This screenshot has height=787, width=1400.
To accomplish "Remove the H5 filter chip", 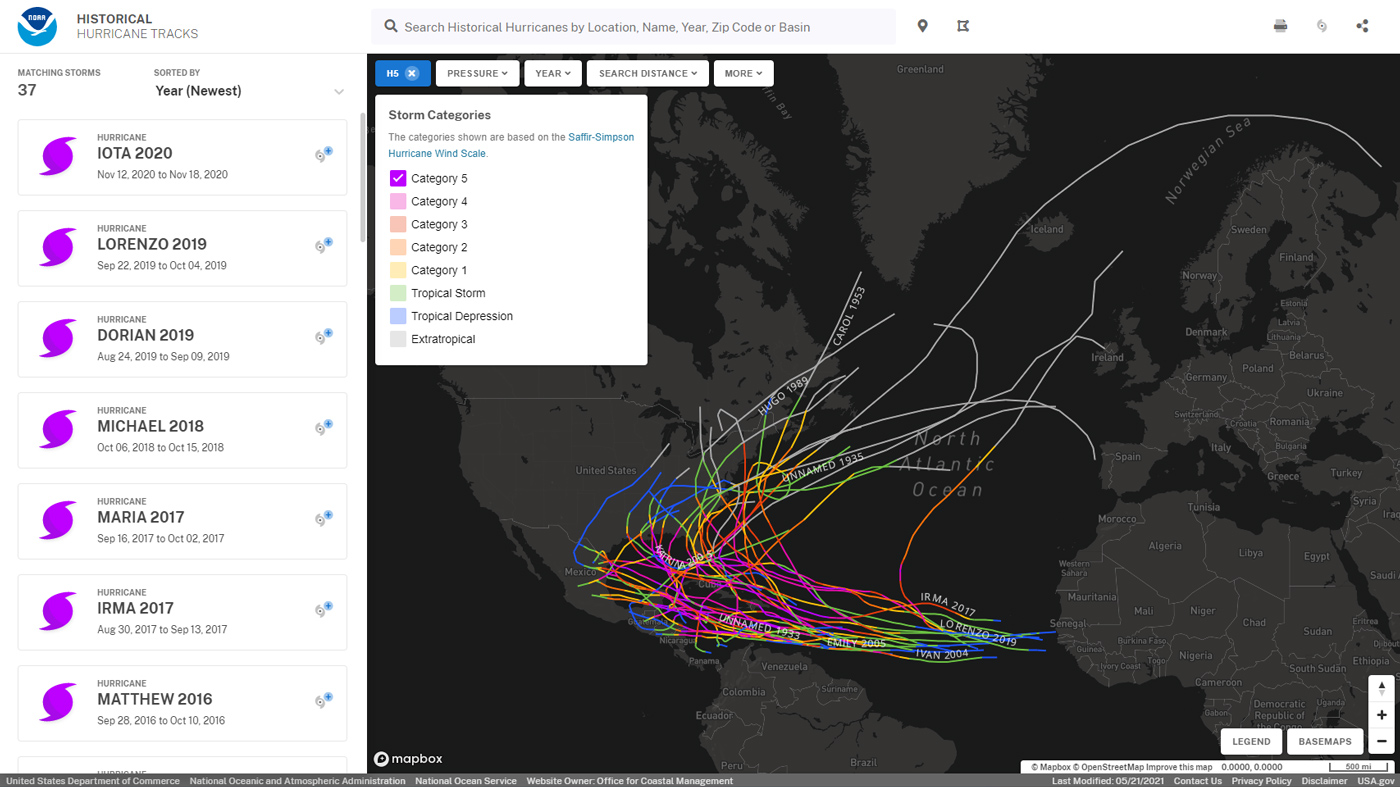I will tap(412, 73).
